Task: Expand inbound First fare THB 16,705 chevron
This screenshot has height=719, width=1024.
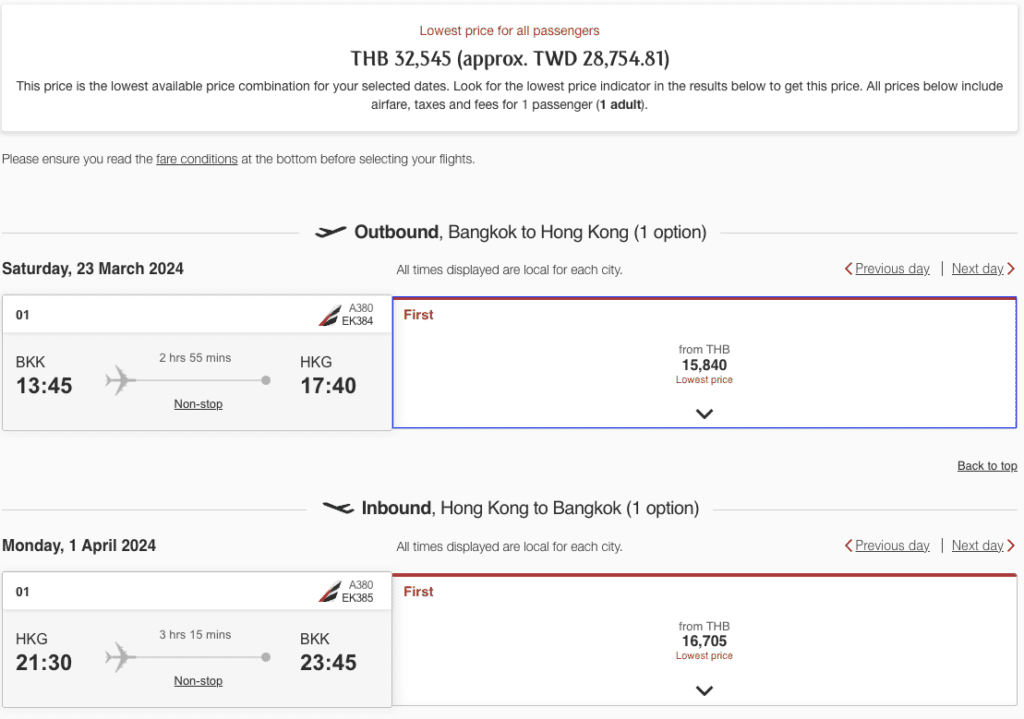Action: (x=704, y=690)
